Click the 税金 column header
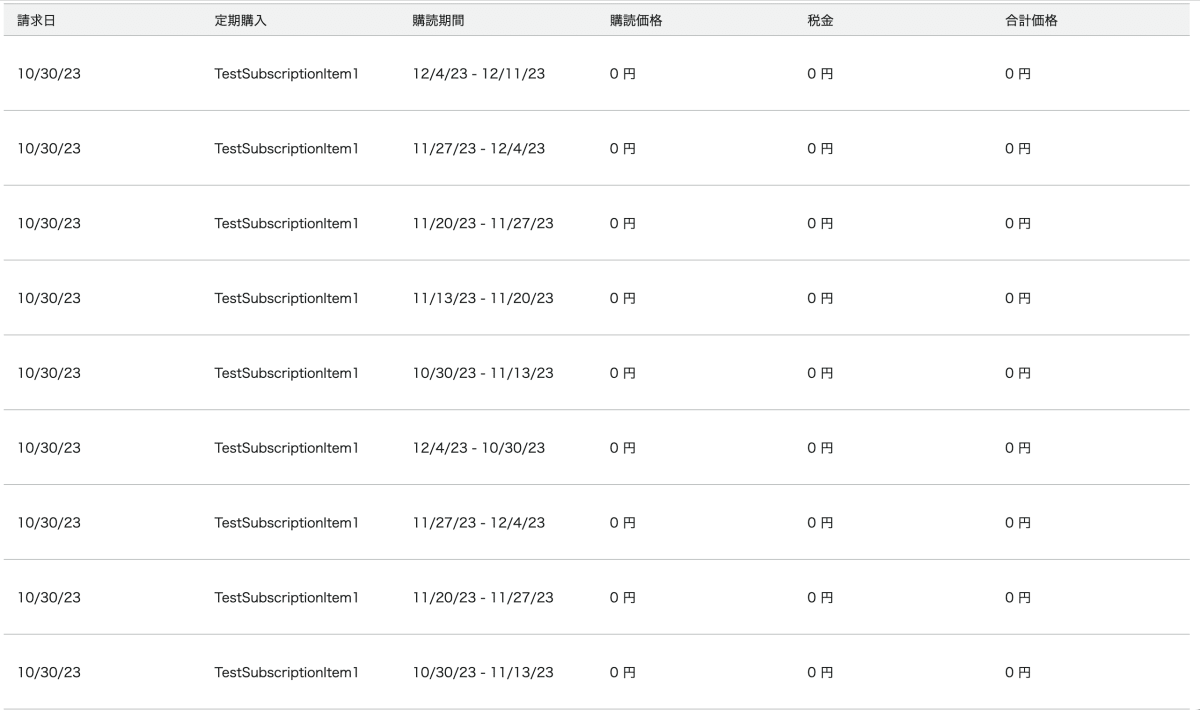The image size is (1200, 710). (x=821, y=20)
